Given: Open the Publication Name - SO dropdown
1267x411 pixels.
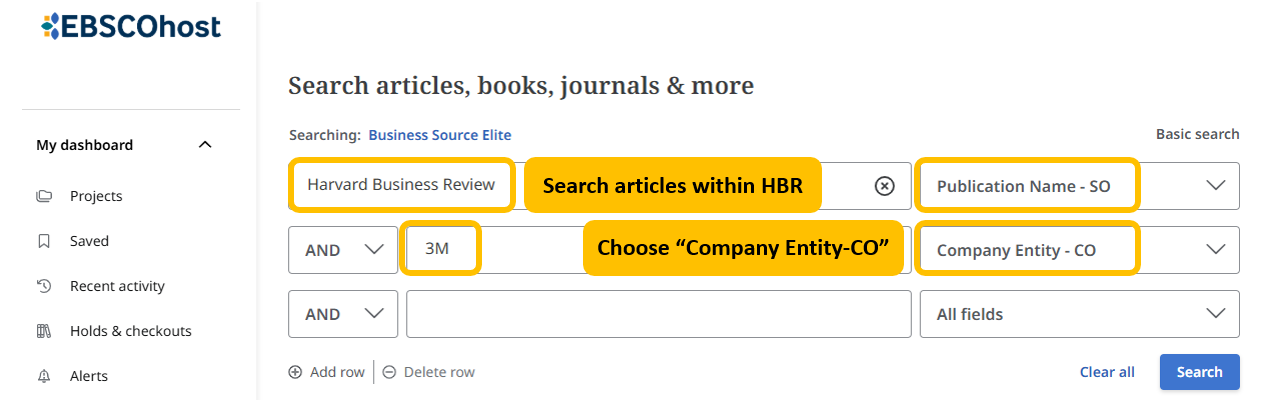Looking at the screenshot, I should [x=1079, y=186].
